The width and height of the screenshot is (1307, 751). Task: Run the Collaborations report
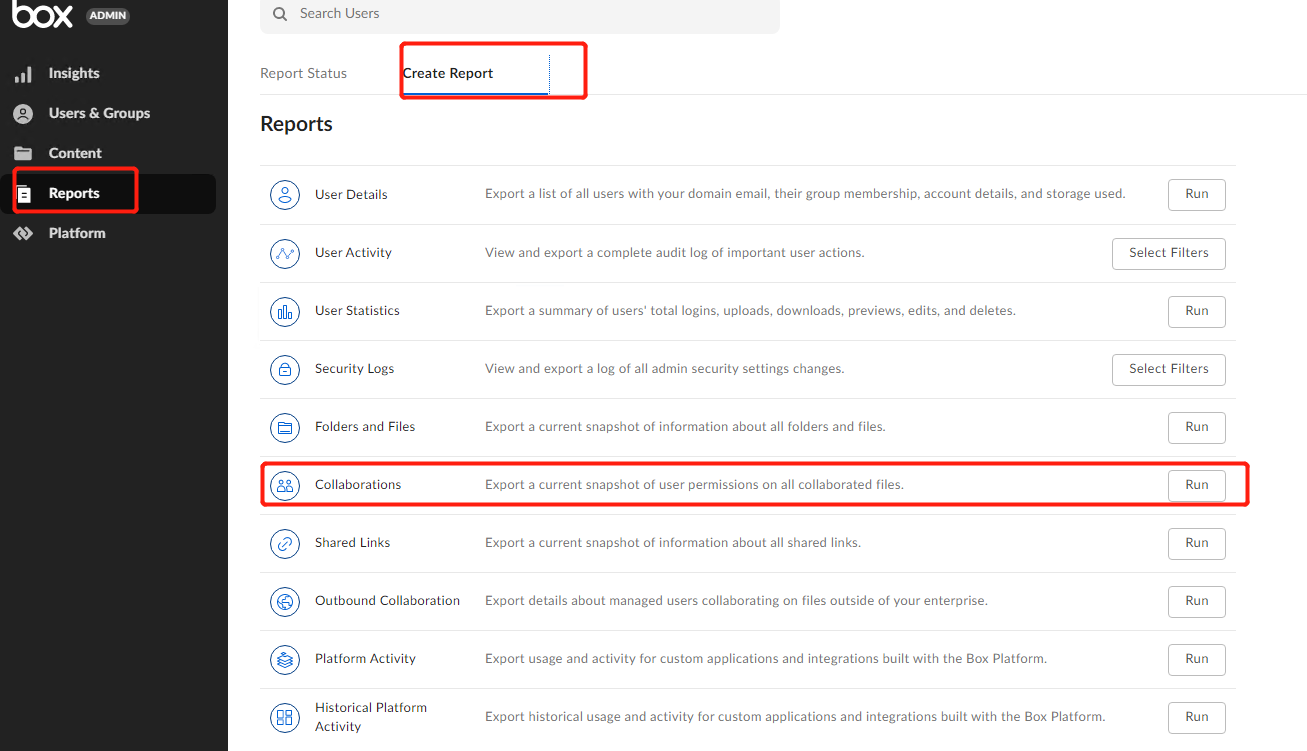1197,485
